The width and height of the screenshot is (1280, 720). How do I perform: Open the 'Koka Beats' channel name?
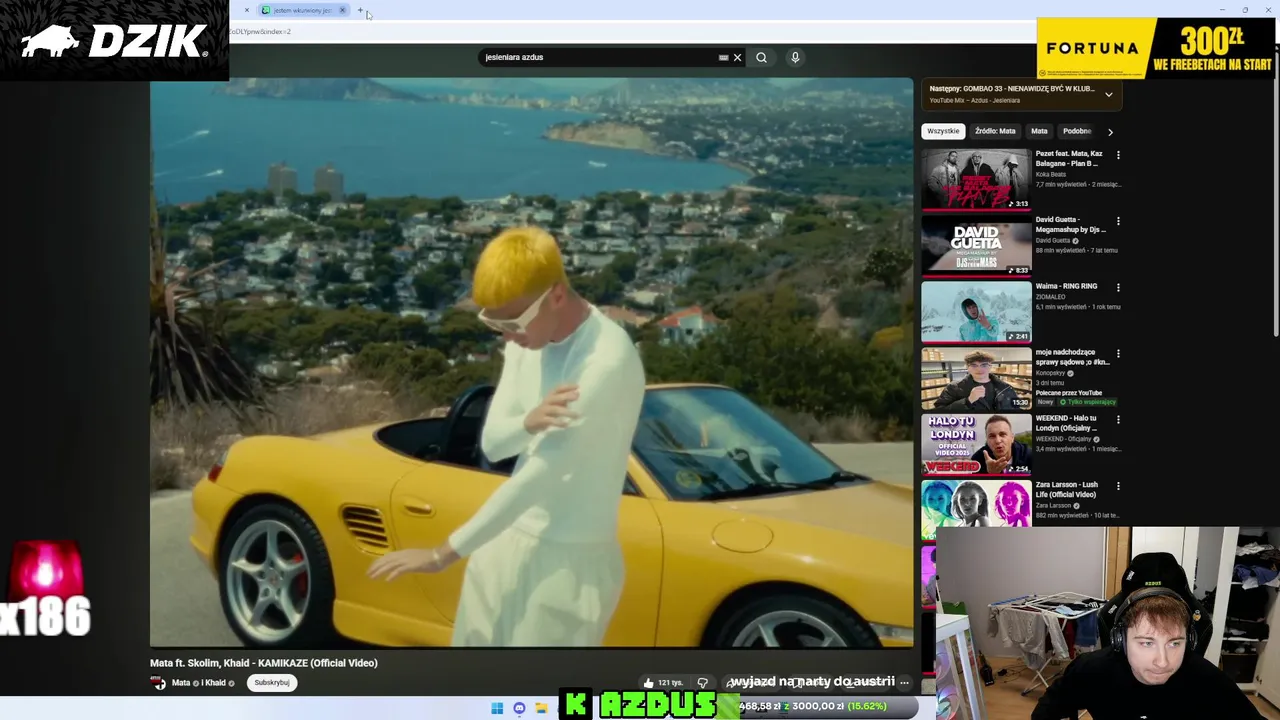point(1050,174)
